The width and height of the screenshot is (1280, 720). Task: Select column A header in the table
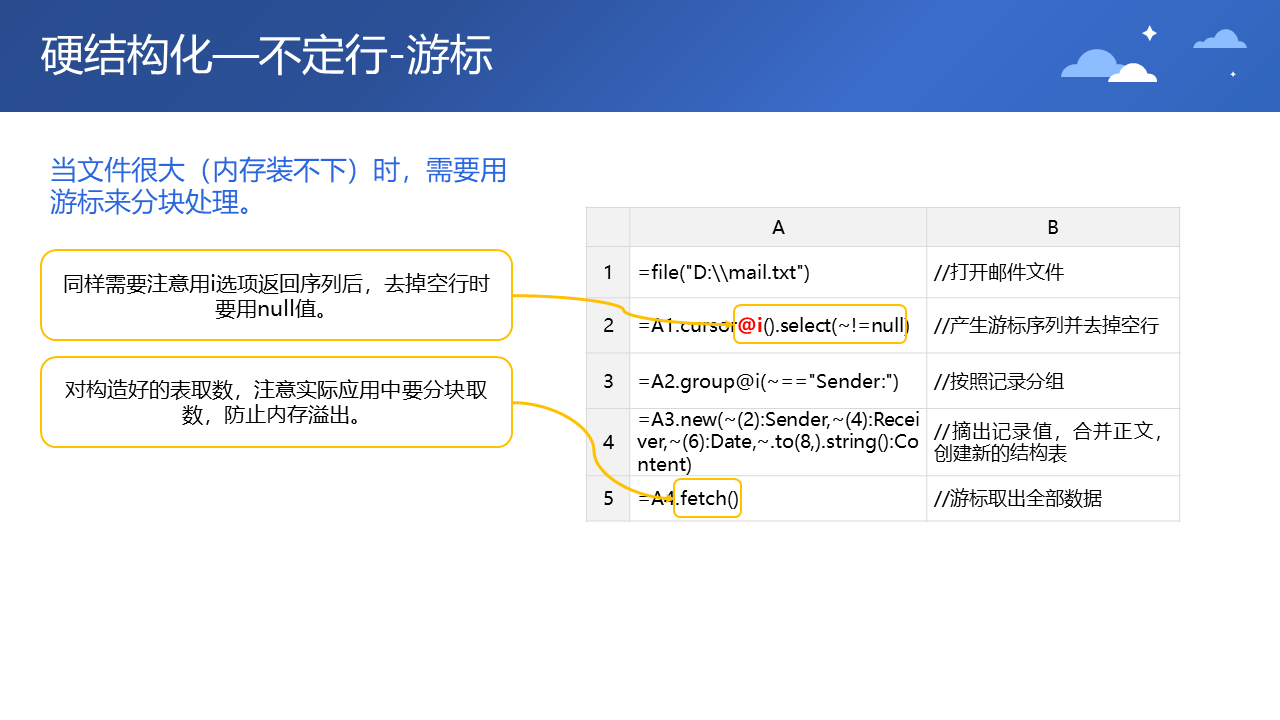778,227
